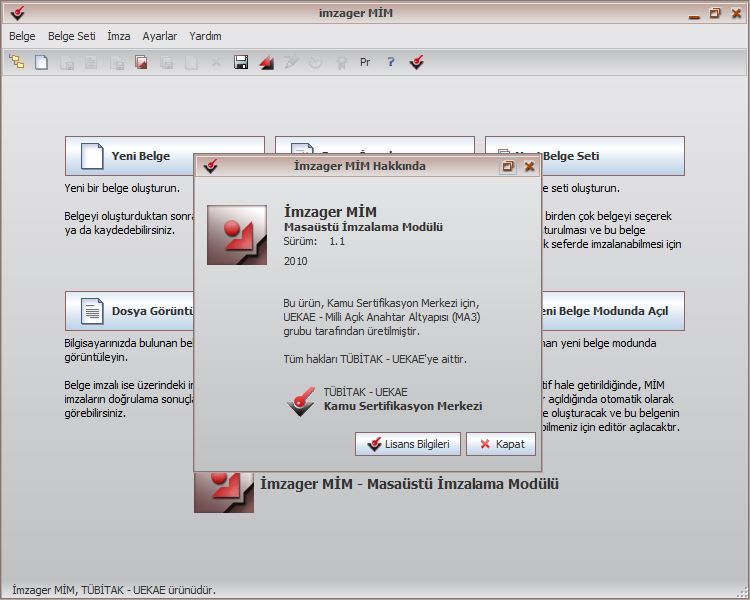750x600 pixels.
Task: Click the Kapat button
Action: point(501,444)
